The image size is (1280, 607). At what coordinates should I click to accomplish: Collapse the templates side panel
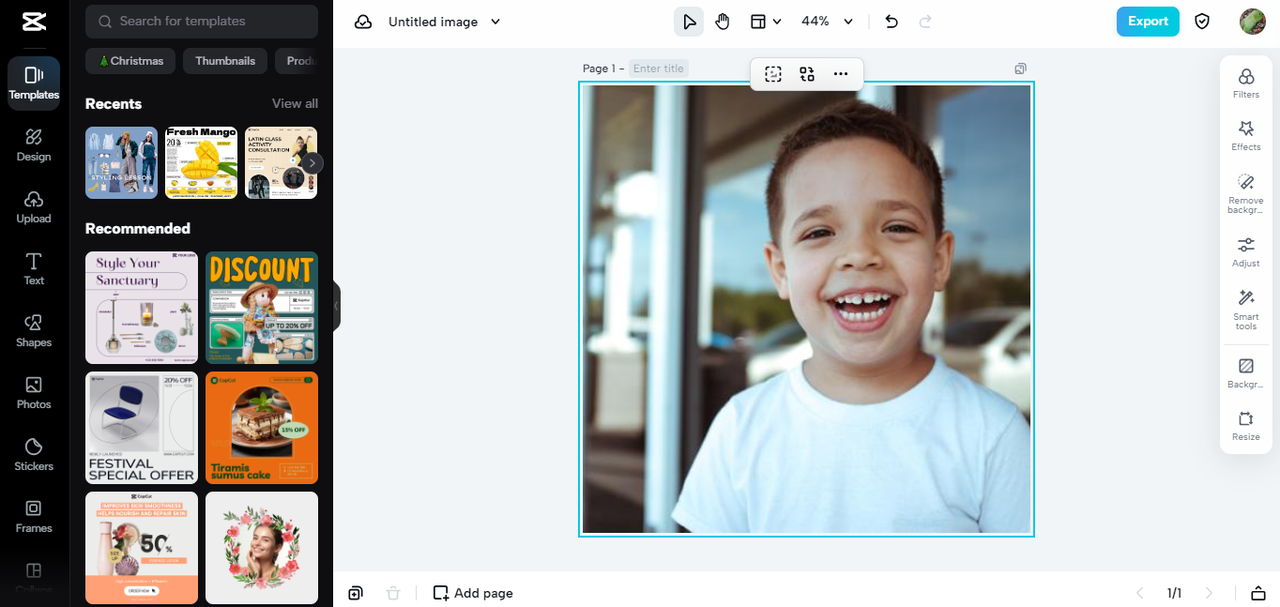(x=337, y=306)
